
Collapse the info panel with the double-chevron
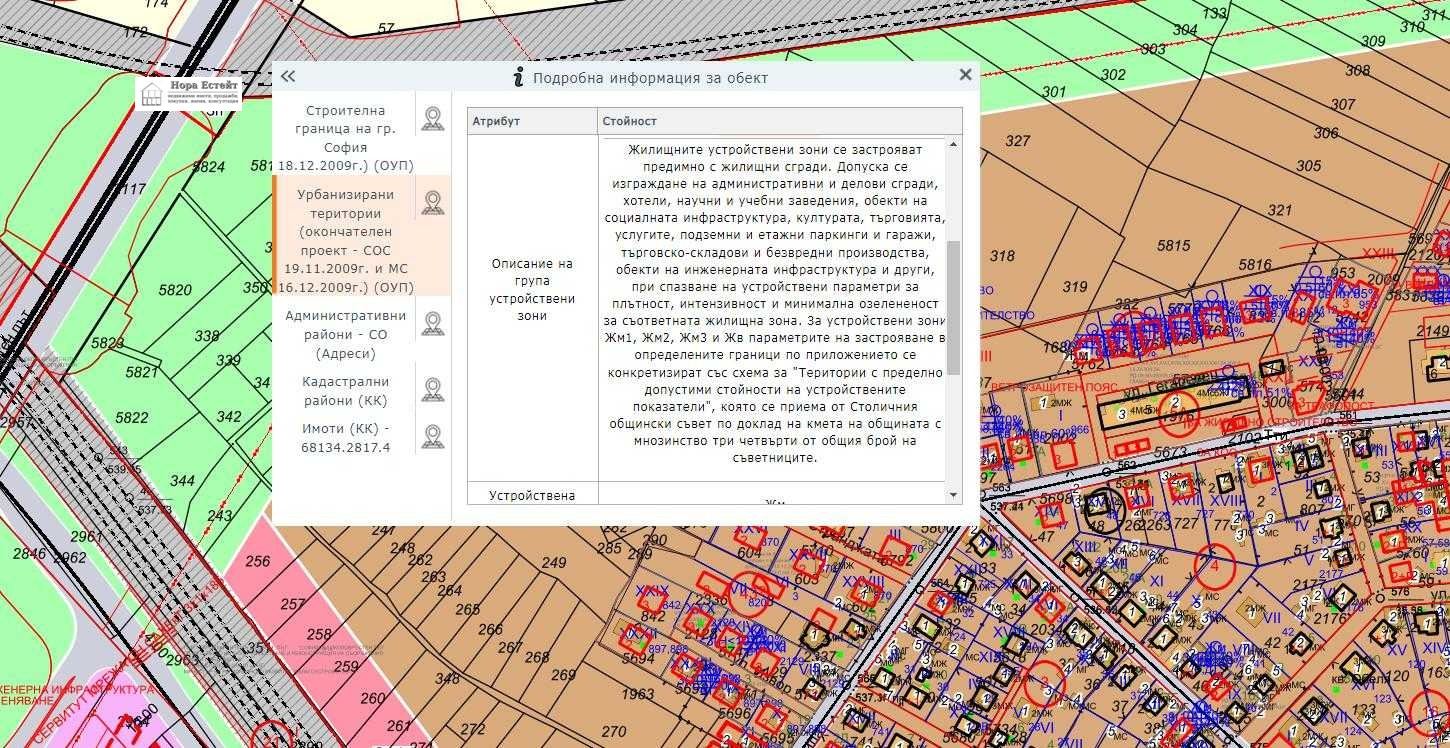288,75
